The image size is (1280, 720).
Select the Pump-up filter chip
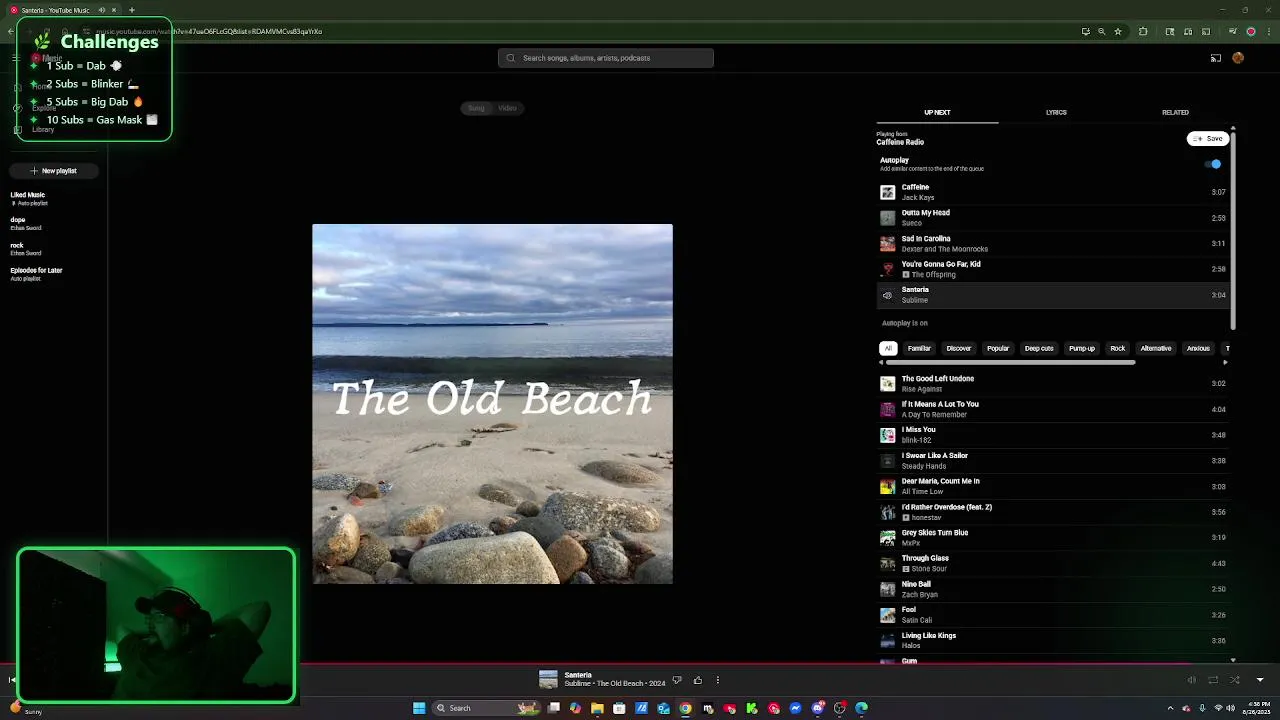click(1082, 348)
